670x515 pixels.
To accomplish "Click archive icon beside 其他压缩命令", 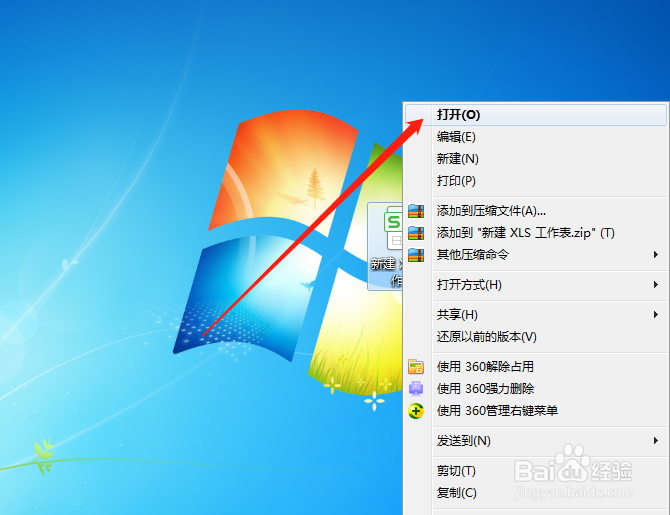I will pos(416,255).
